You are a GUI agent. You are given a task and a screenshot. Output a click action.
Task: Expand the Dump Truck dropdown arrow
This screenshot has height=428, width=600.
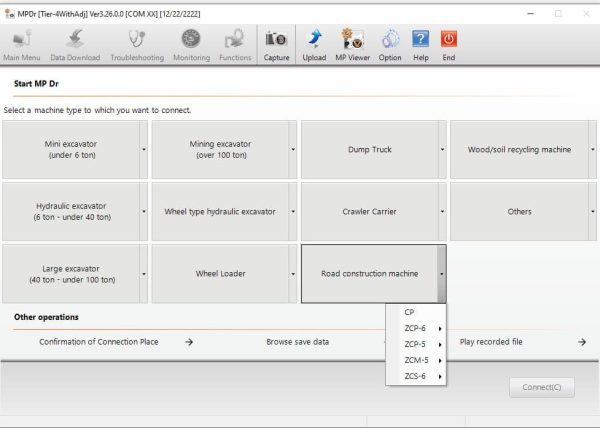point(442,150)
